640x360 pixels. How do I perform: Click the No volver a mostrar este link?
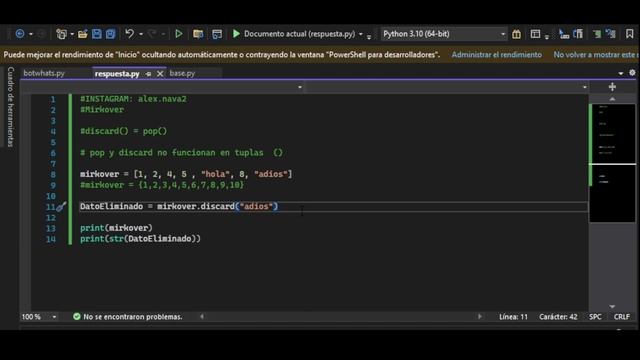(x=596, y=55)
